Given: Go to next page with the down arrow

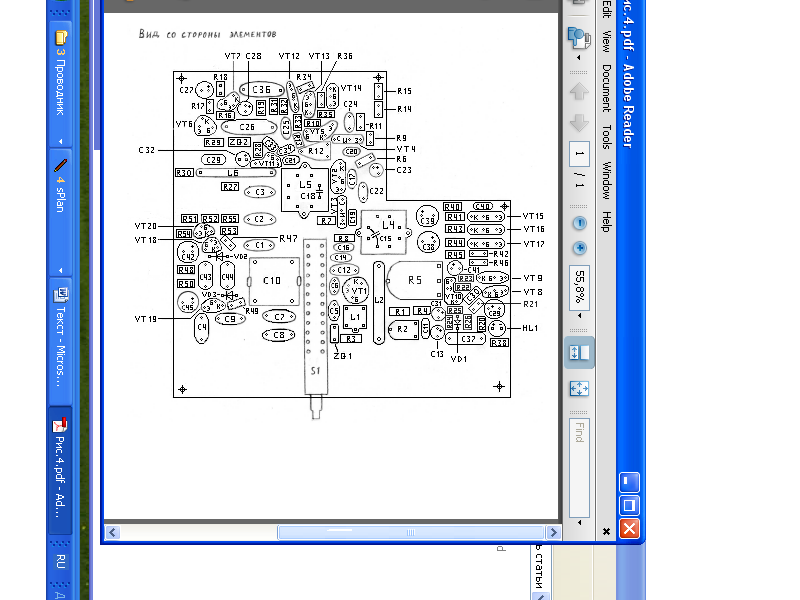Looking at the screenshot, I should tap(579, 122).
